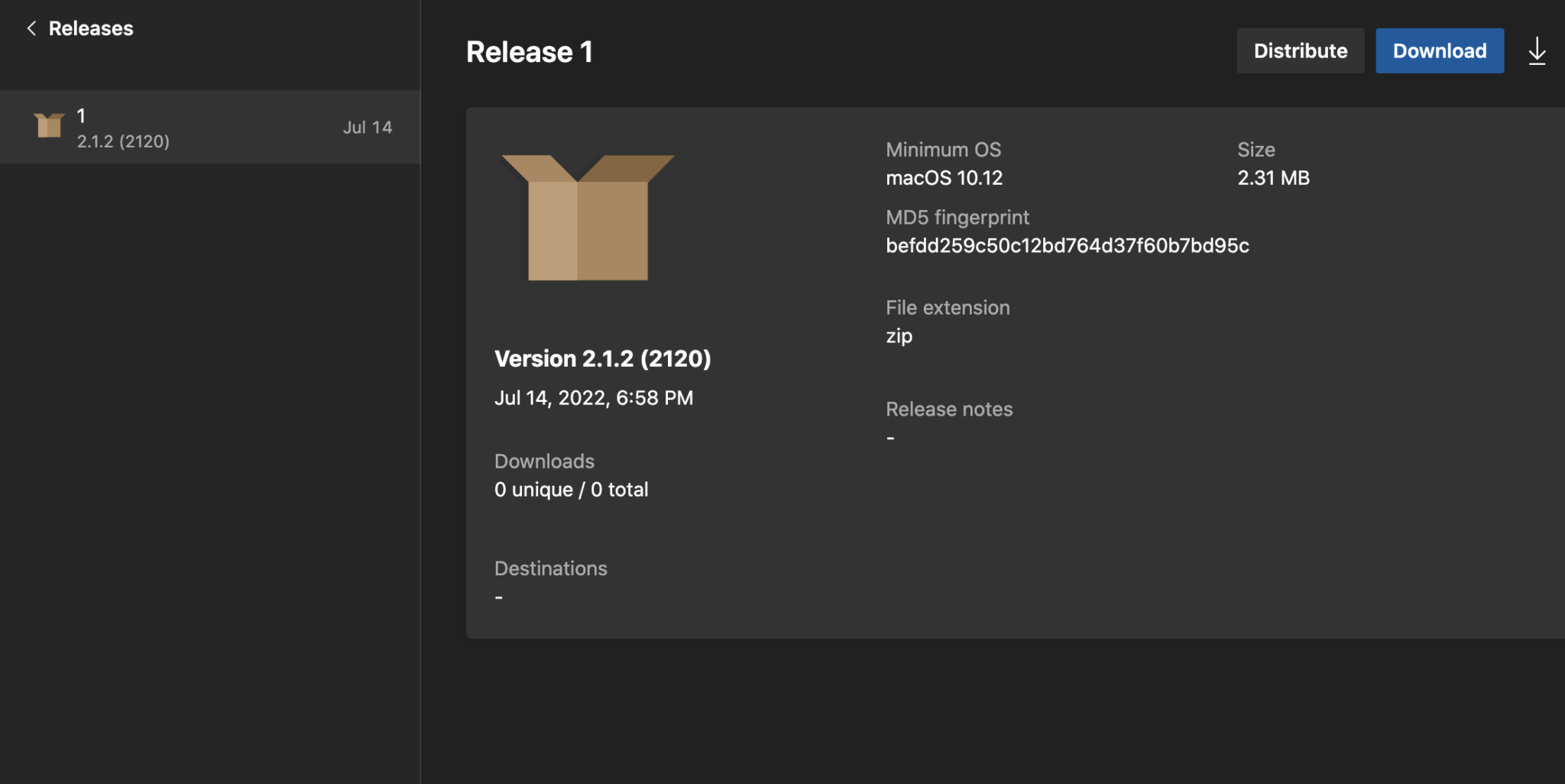Open the Releases list view

pyautogui.click(x=91, y=28)
